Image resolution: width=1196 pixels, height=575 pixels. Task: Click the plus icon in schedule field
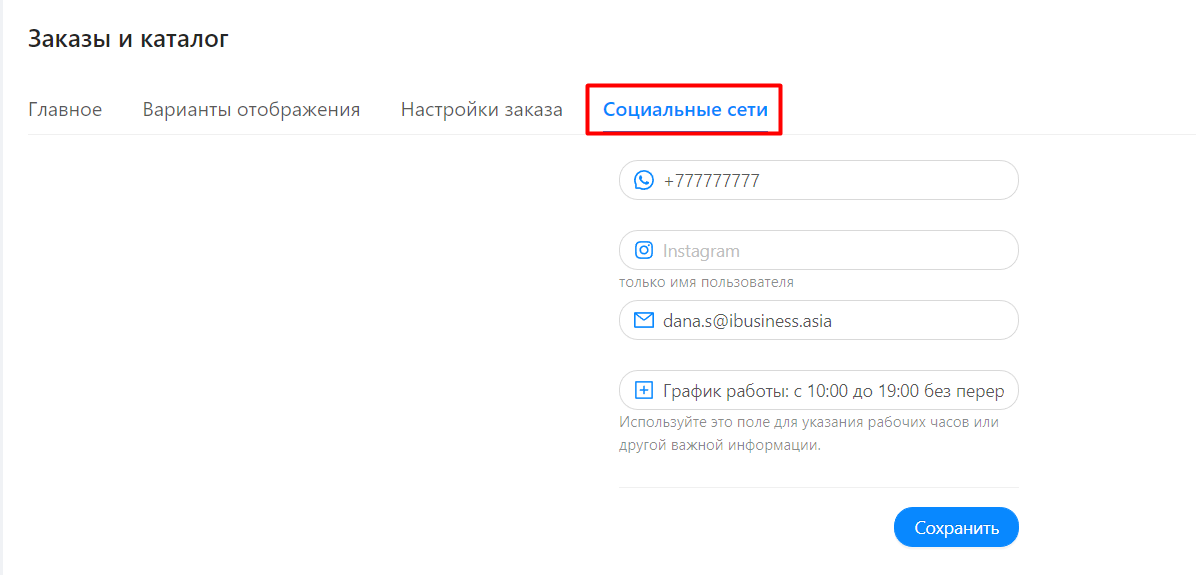click(645, 390)
